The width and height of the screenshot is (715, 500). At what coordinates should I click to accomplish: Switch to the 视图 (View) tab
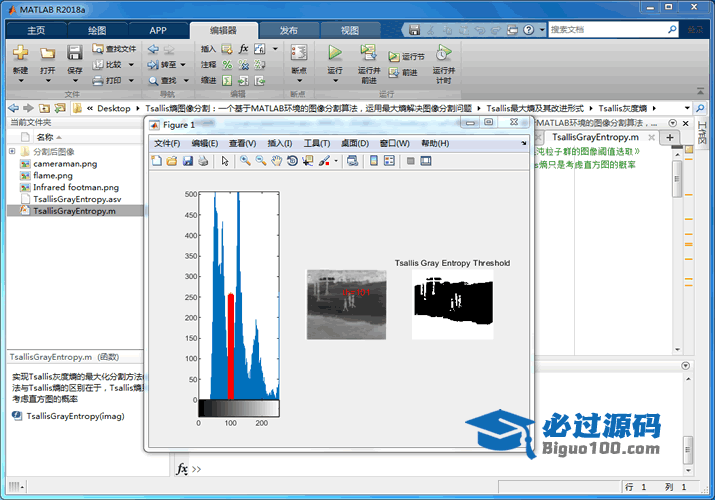350,31
